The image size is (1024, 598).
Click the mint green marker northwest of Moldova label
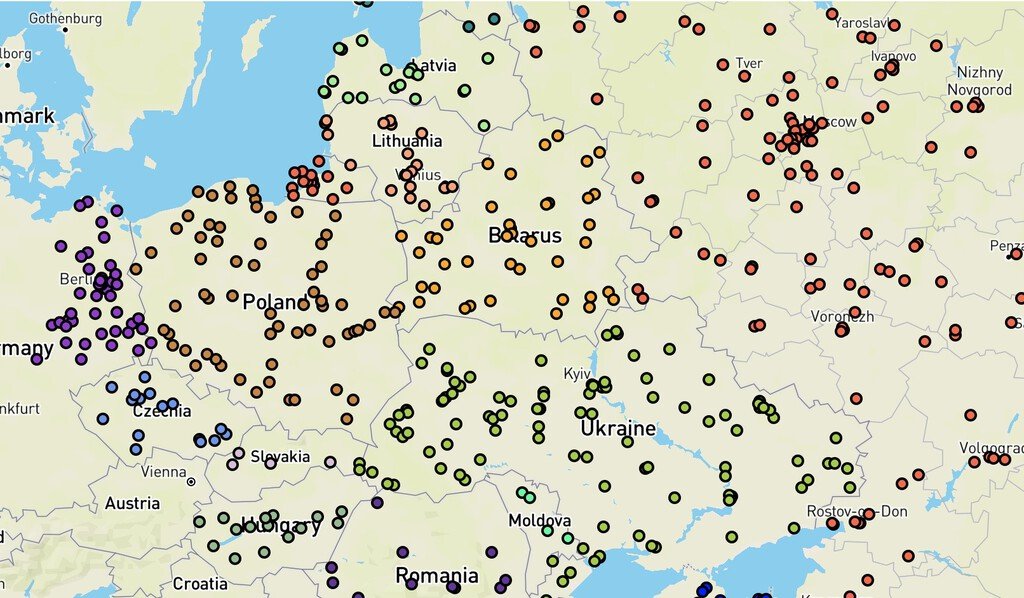522,492
